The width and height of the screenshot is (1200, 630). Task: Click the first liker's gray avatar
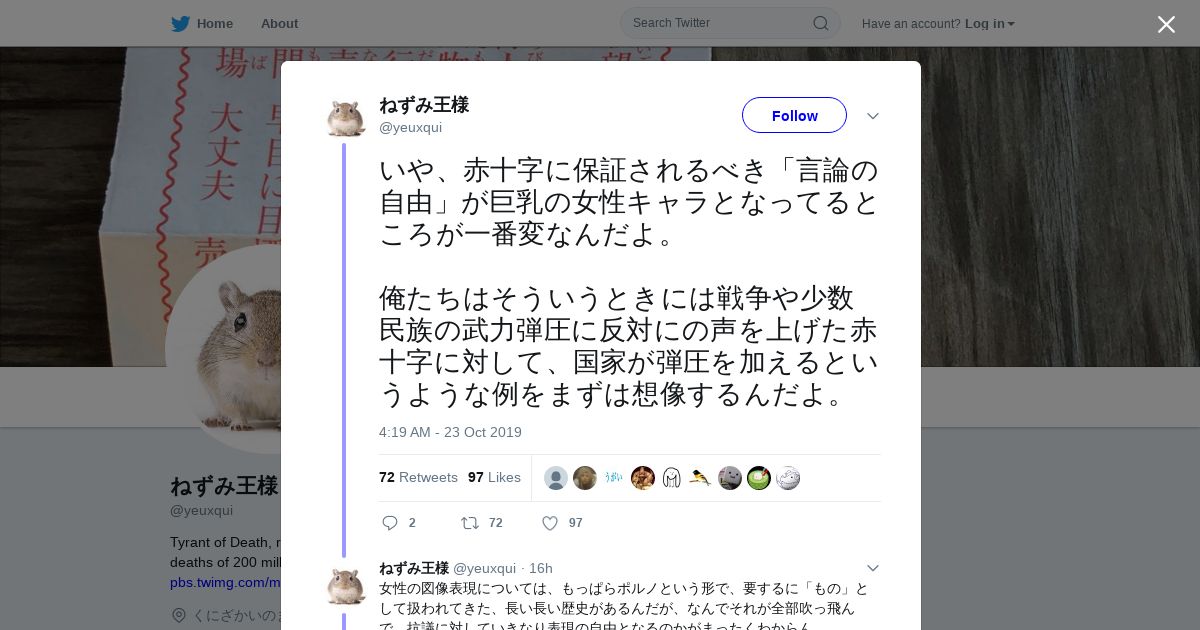[556, 478]
